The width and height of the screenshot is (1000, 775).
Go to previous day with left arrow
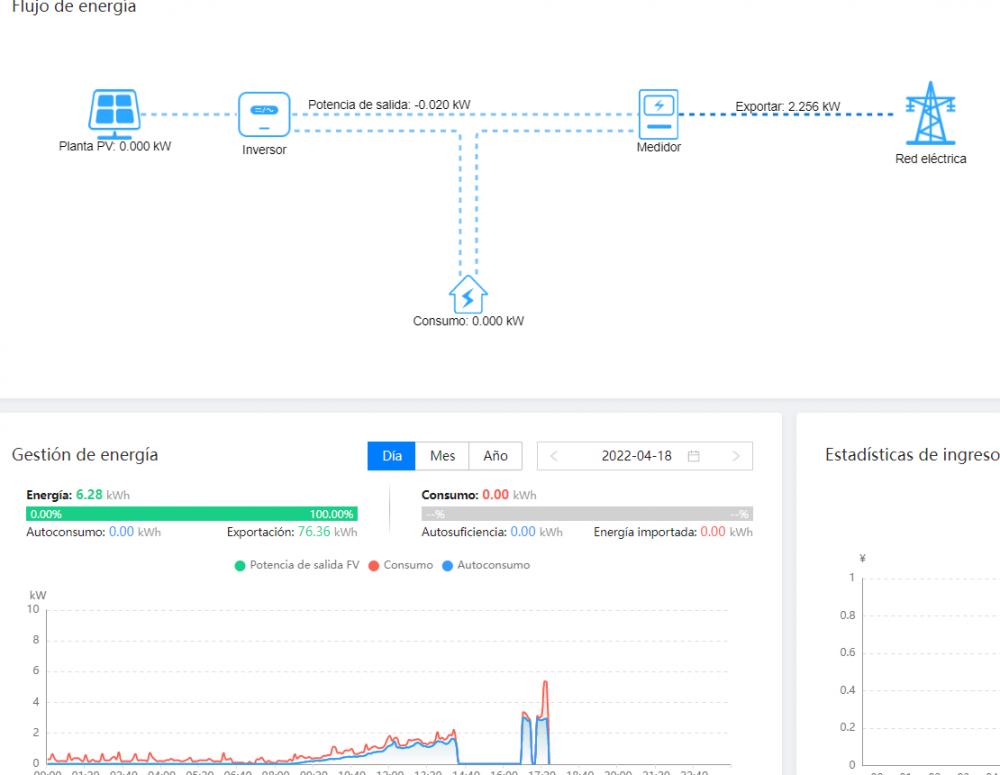pyautogui.click(x=554, y=456)
